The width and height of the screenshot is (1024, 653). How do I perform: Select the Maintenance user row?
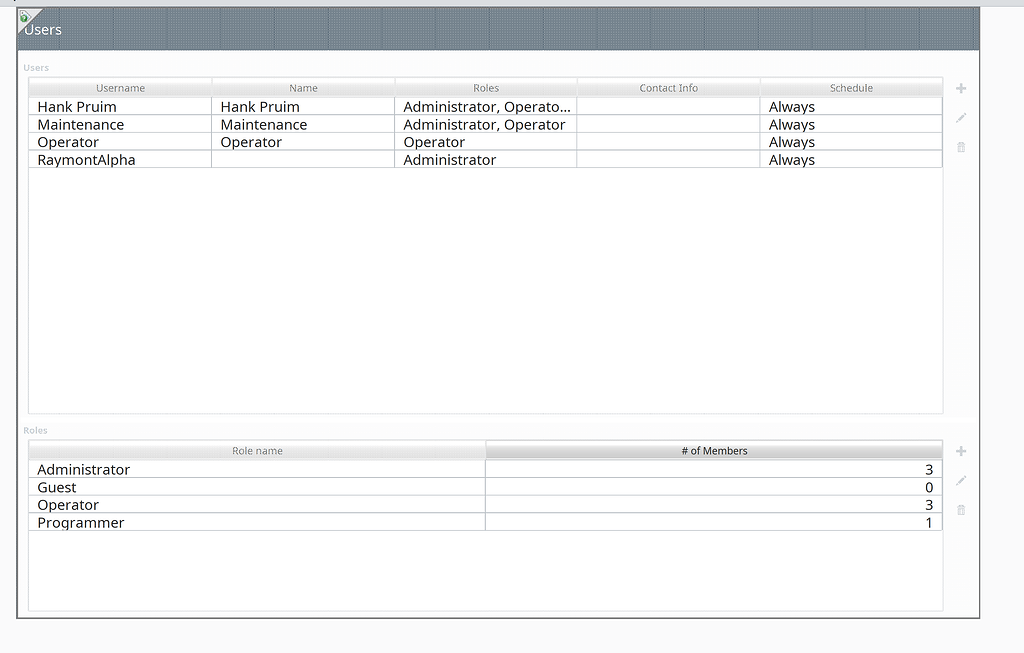120,124
